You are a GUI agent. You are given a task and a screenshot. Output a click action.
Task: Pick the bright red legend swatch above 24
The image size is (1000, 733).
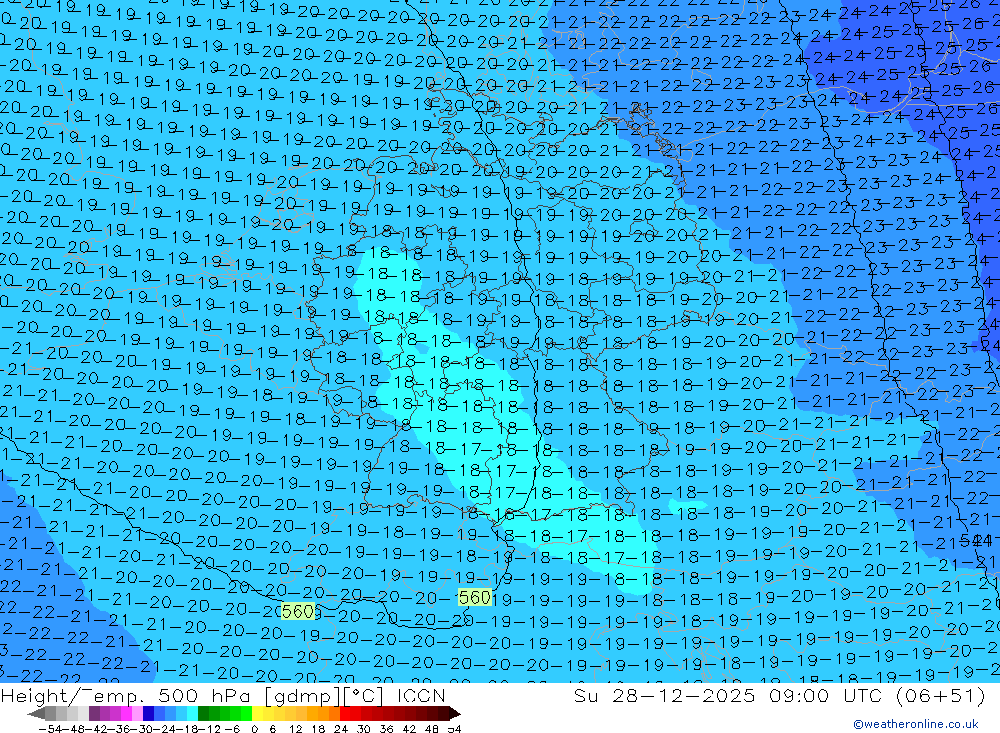click(x=345, y=713)
